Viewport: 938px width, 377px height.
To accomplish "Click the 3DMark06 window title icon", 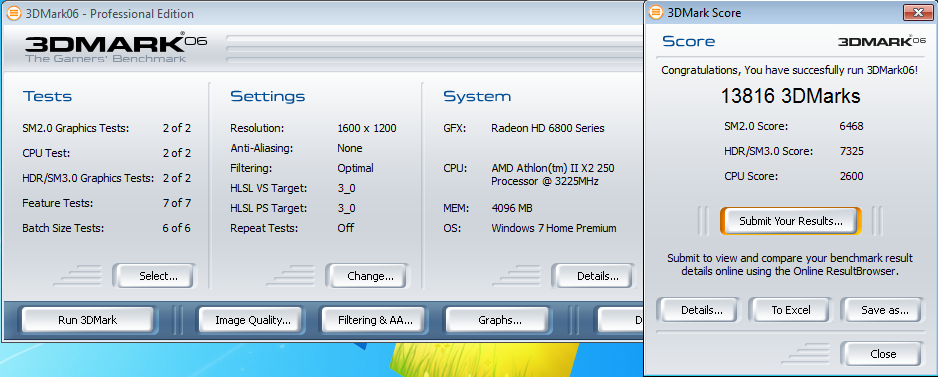I will point(13,13).
